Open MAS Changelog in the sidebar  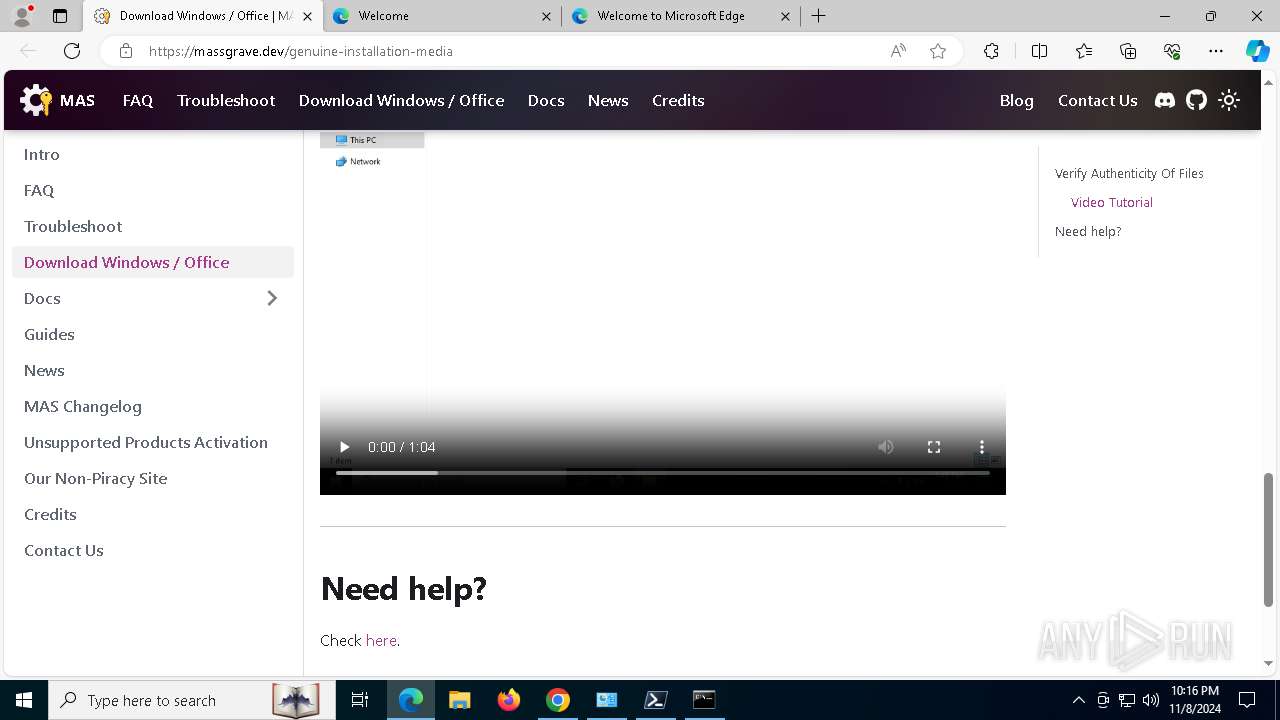[x=153, y=406]
